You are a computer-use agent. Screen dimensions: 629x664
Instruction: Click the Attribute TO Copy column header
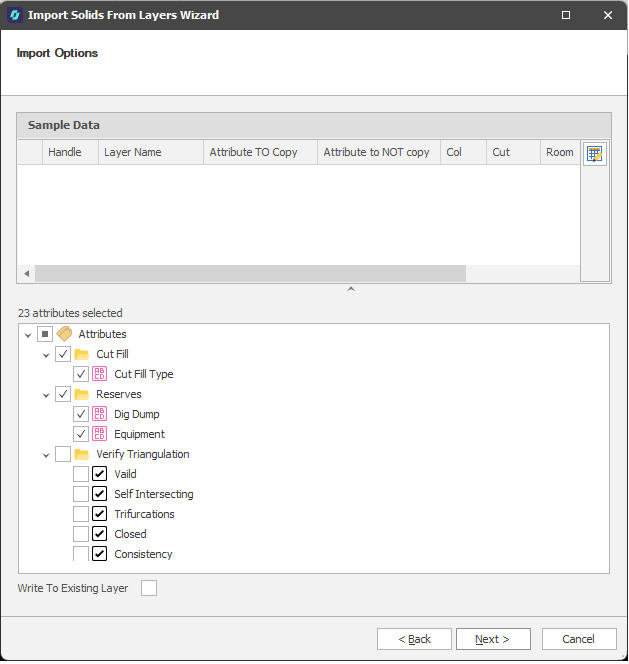[x=260, y=152]
